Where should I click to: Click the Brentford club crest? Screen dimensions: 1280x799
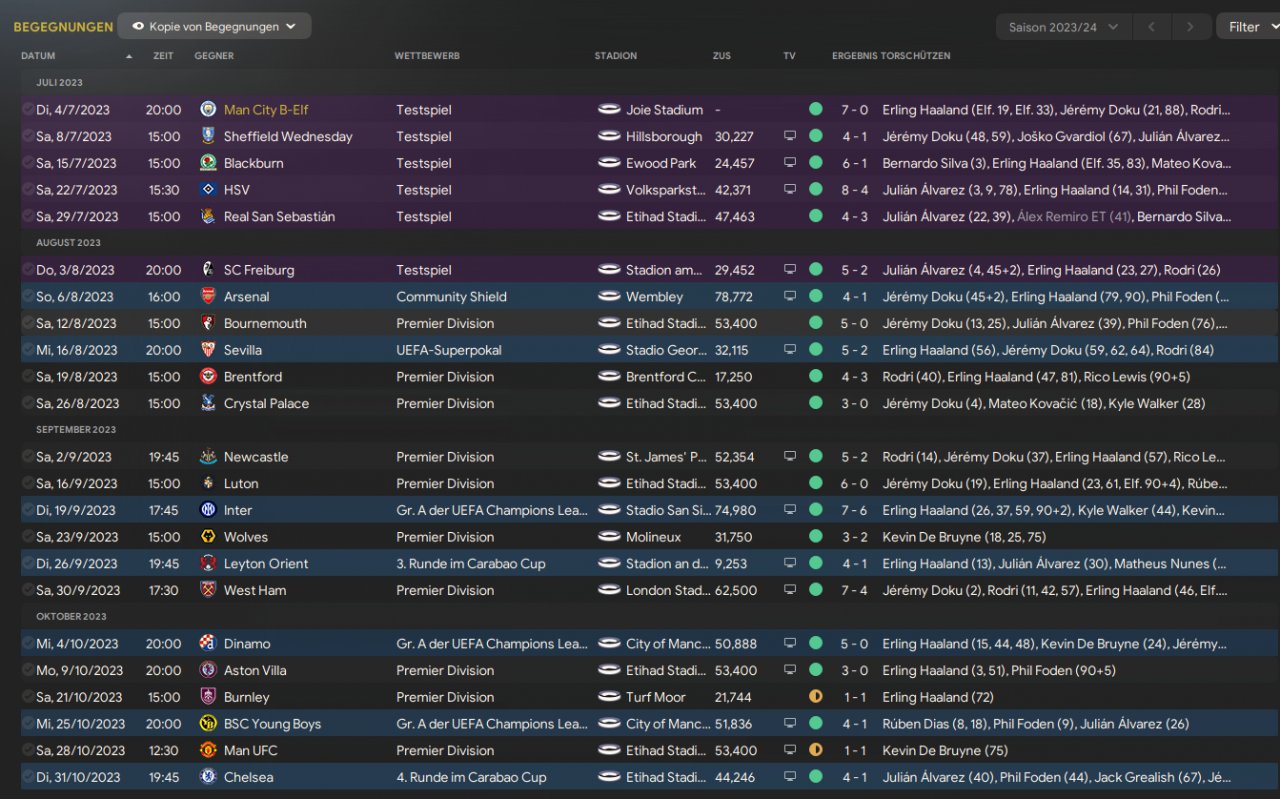tap(208, 377)
